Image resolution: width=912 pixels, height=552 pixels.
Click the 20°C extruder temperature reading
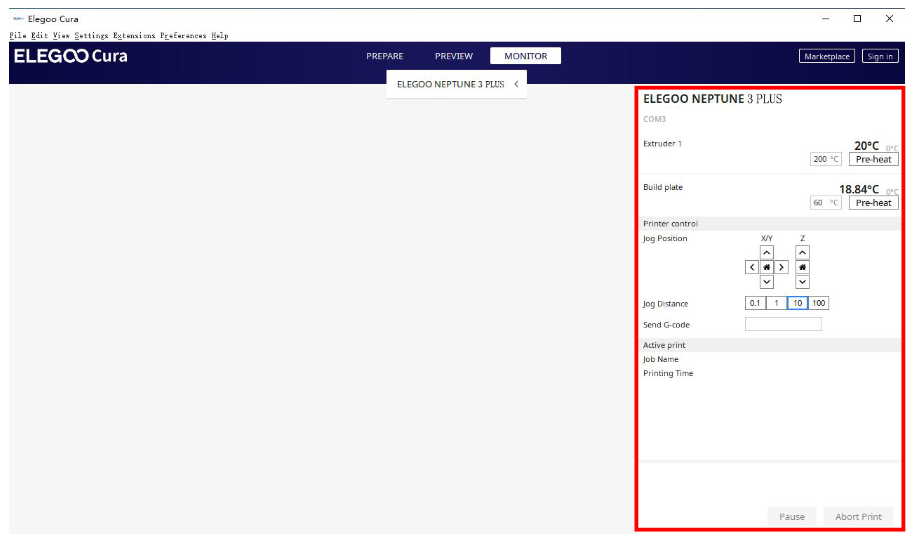[x=867, y=146]
